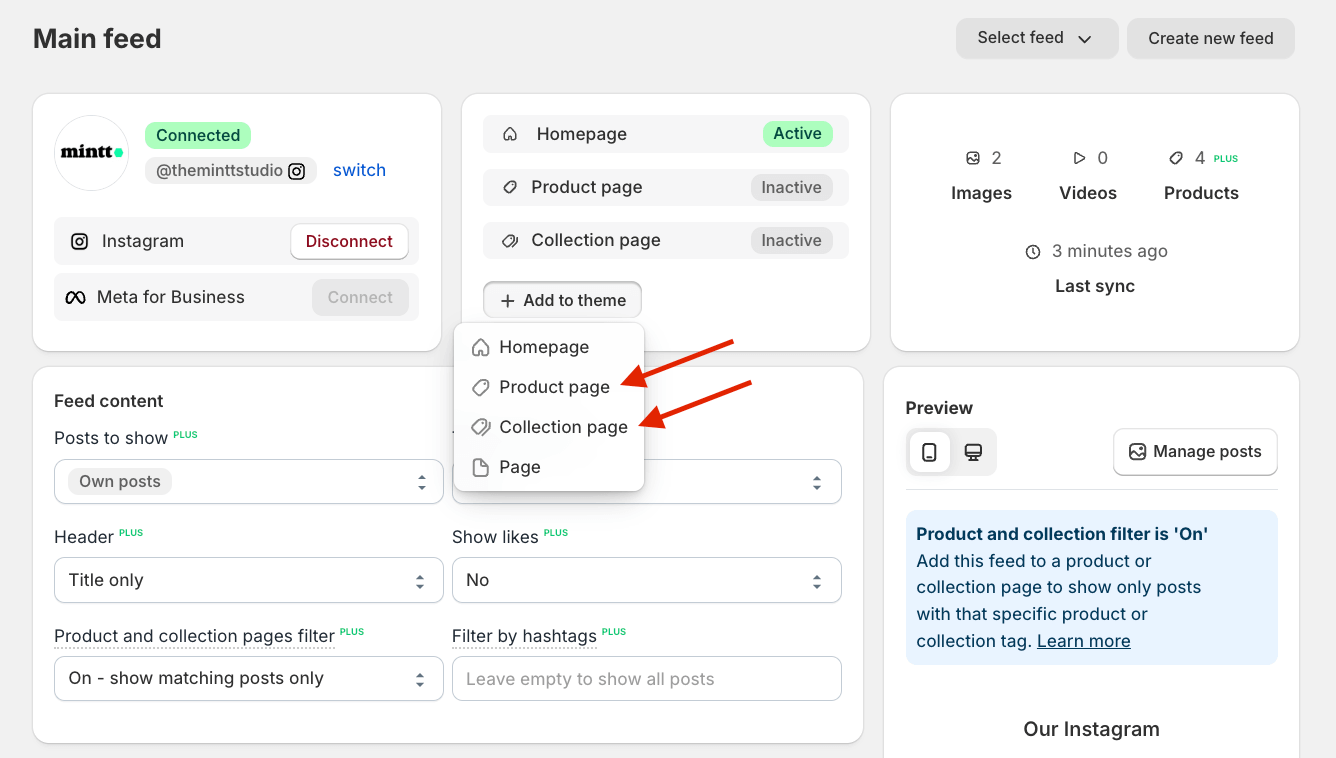This screenshot has width=1336, height=758.
Task: Open the Learn more link
Action: point(1083,640)
